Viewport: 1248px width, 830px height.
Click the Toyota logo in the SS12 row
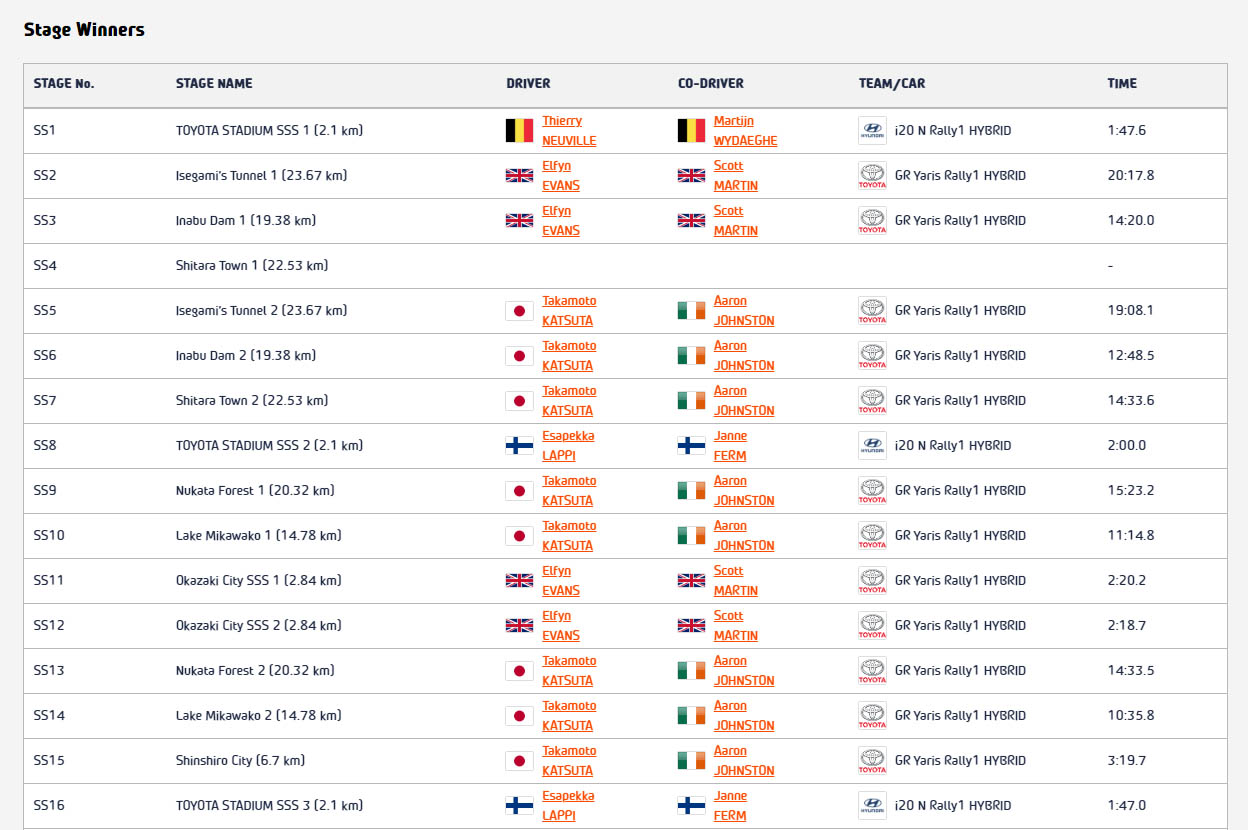(x=872, y=626)
